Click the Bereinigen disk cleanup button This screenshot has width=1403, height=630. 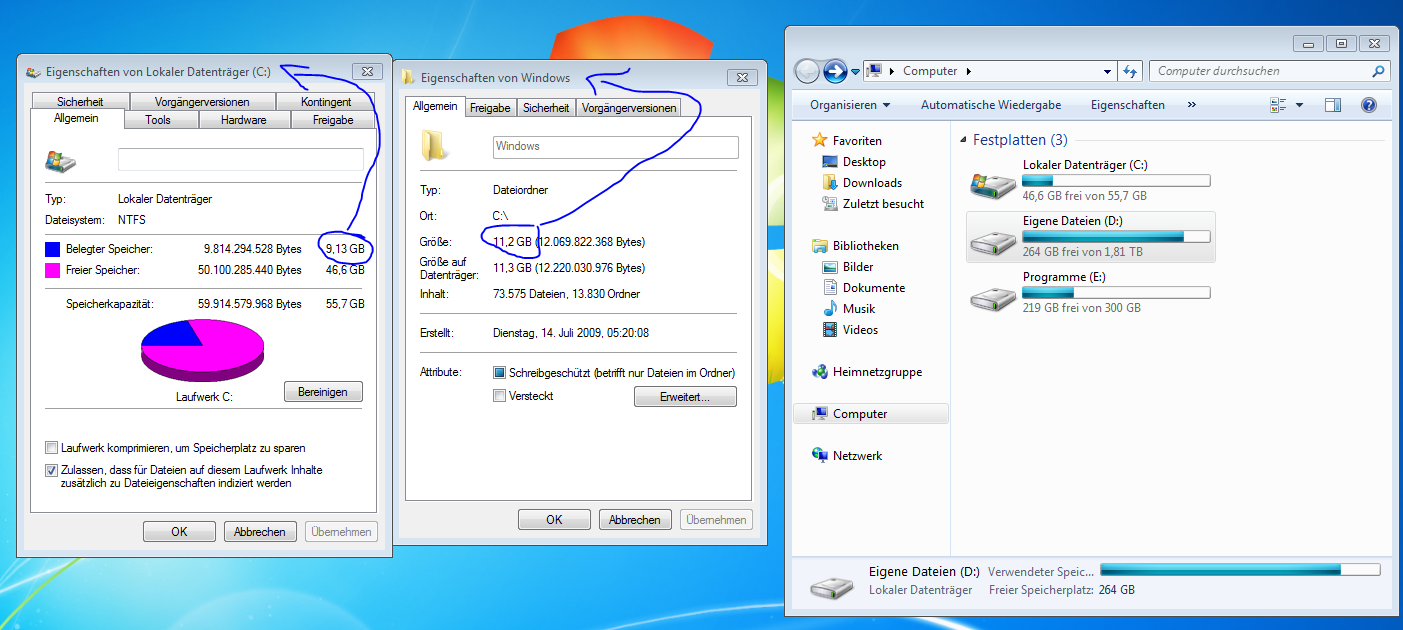(x=323, y=392)
